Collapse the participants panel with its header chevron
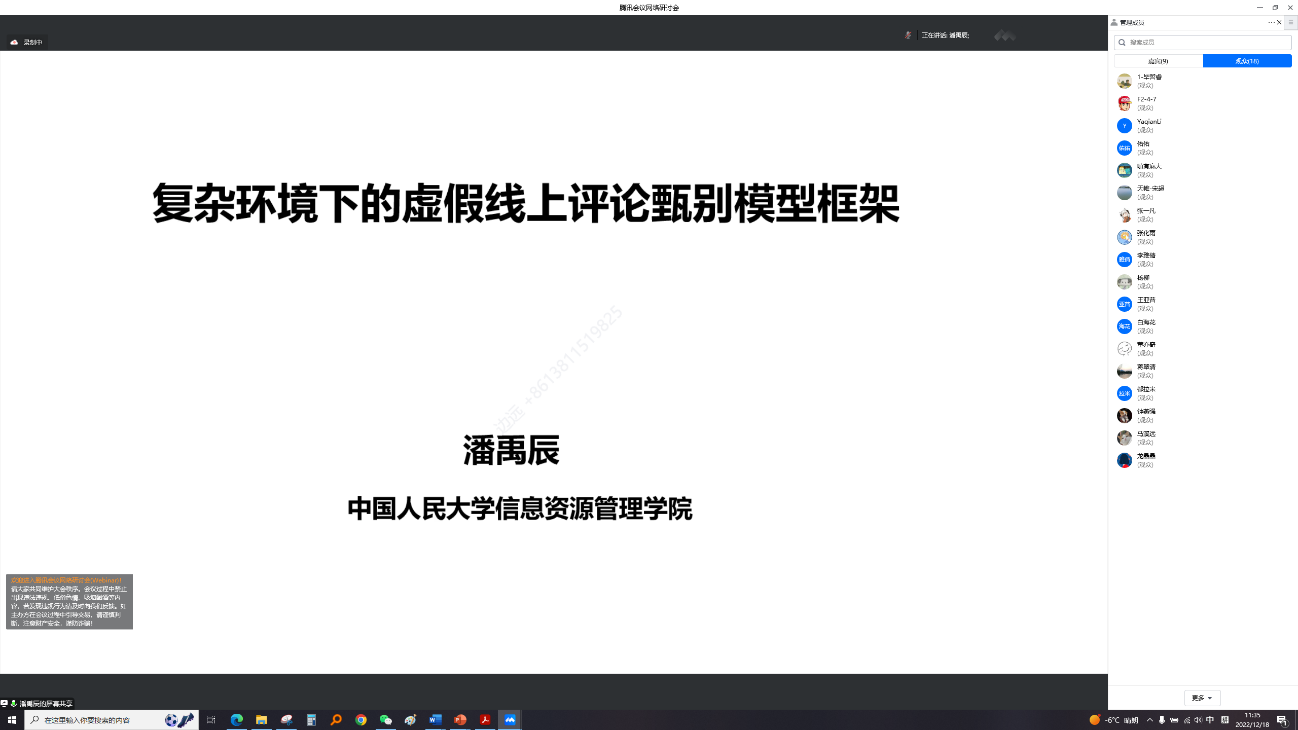 pyautogui.click(x=1291, y=22)
